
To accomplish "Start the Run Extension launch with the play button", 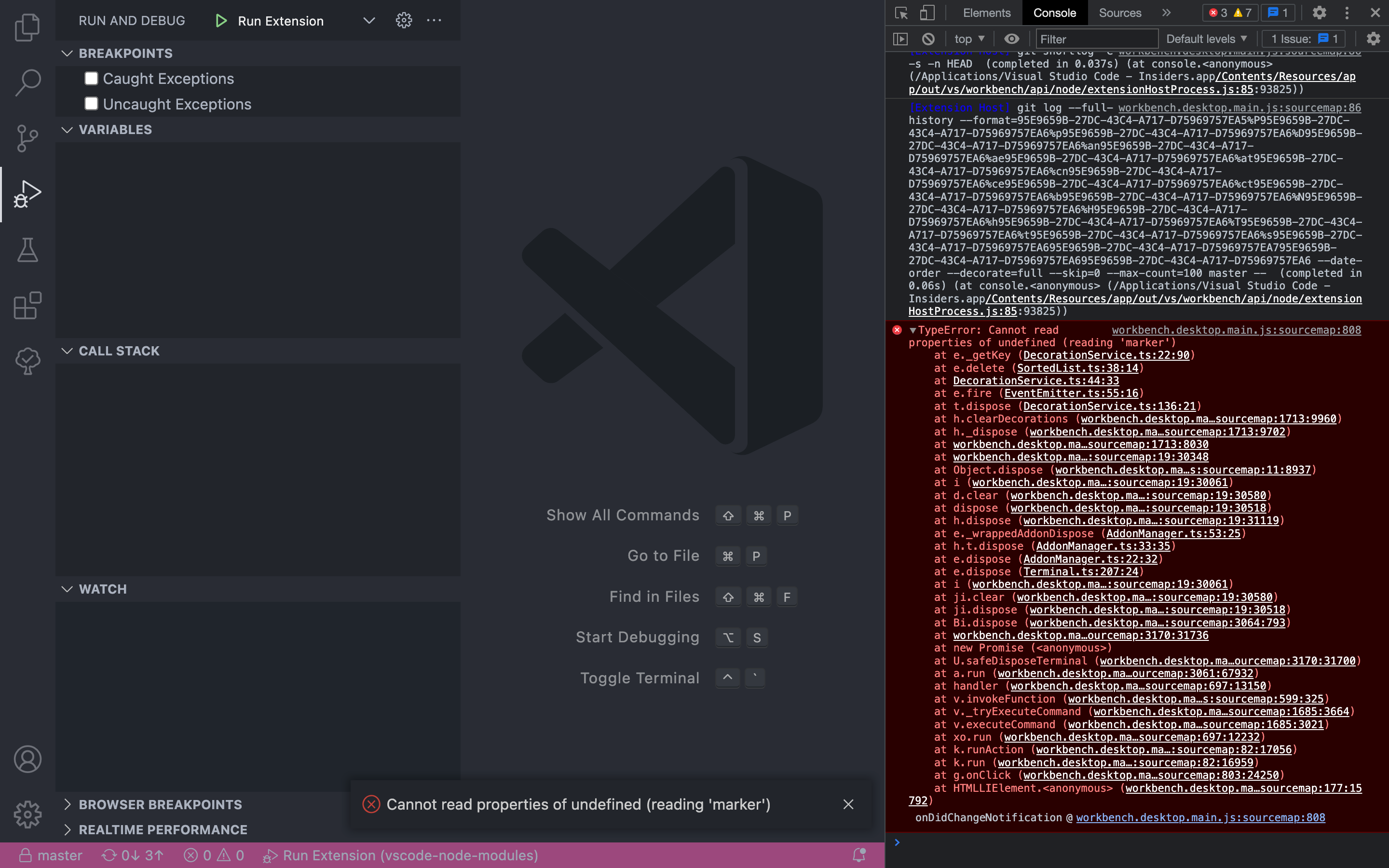I will (x=221, y=20).
